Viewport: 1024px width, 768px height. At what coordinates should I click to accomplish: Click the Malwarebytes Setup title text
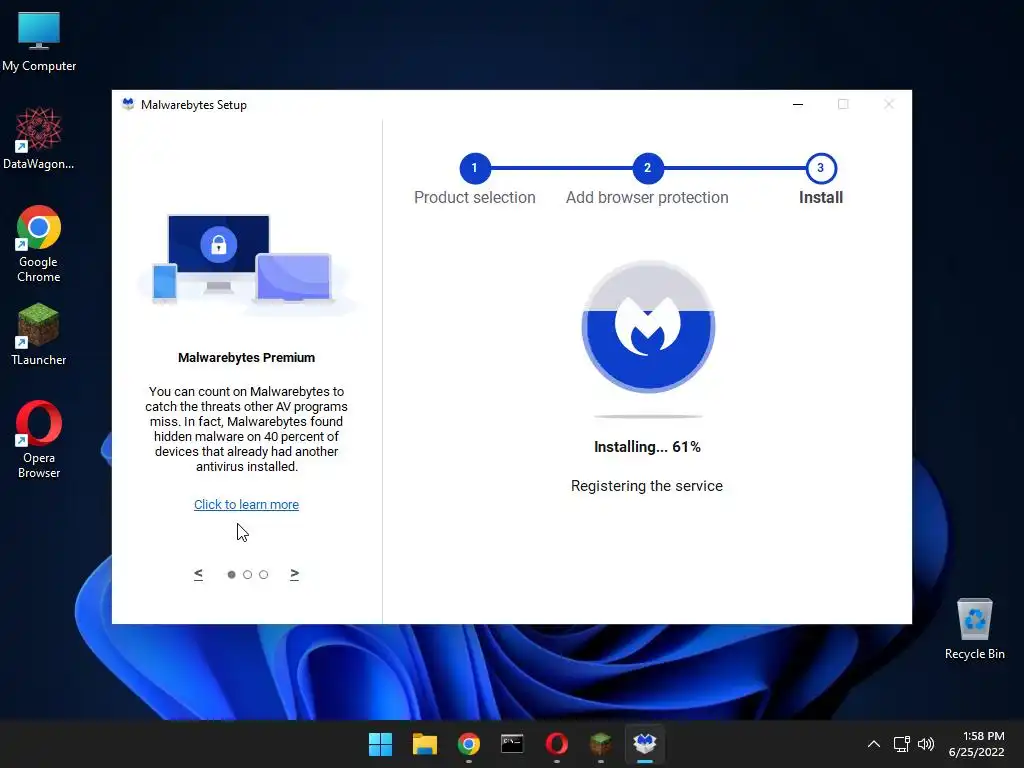point(194,104)
